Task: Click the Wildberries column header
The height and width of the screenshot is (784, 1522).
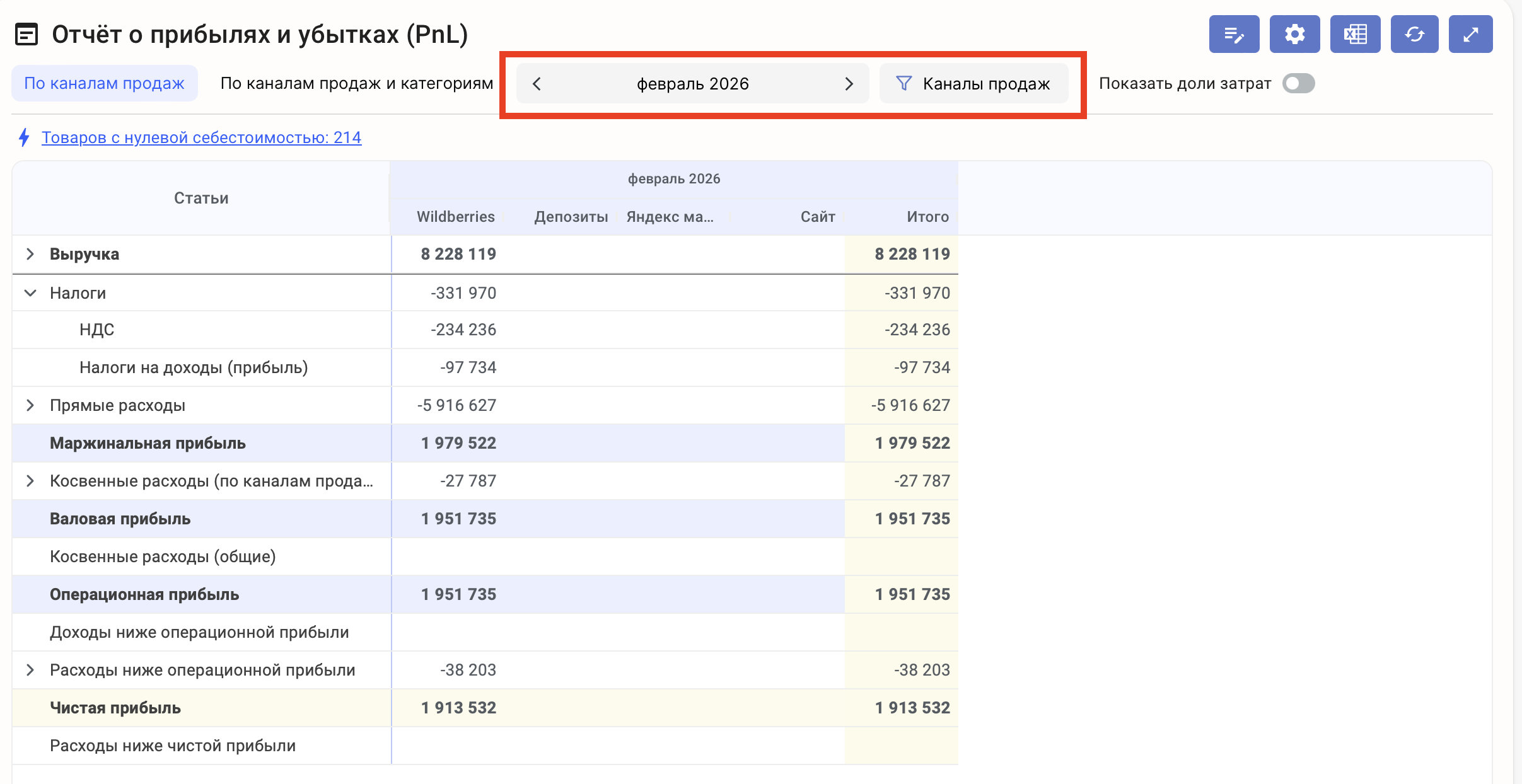Action: (455, 217)
